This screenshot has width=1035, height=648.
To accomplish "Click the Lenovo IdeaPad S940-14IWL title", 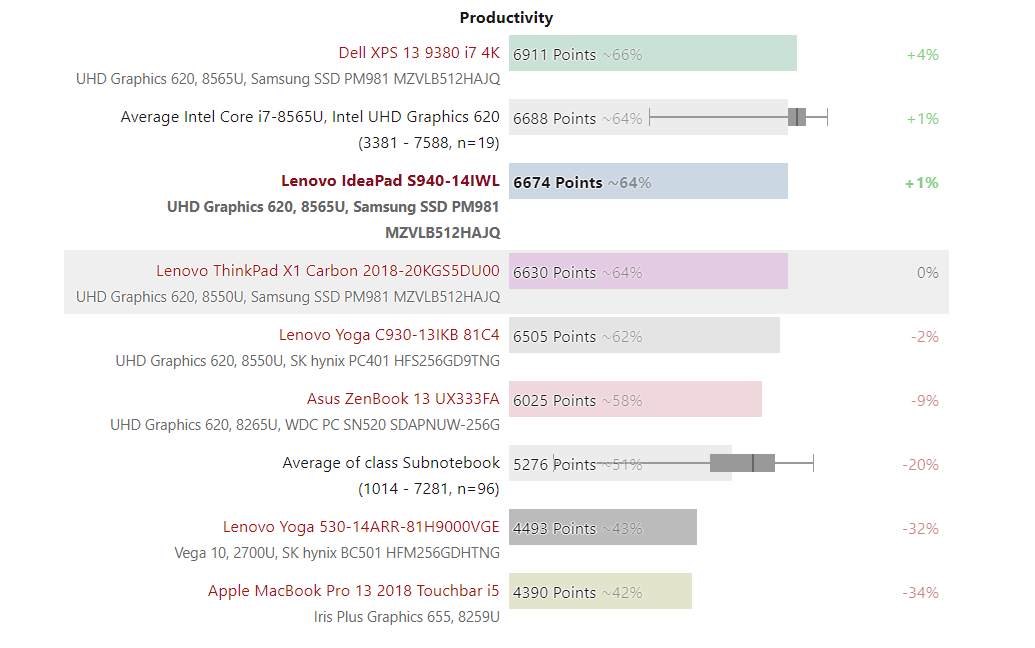I will point(390,181).
